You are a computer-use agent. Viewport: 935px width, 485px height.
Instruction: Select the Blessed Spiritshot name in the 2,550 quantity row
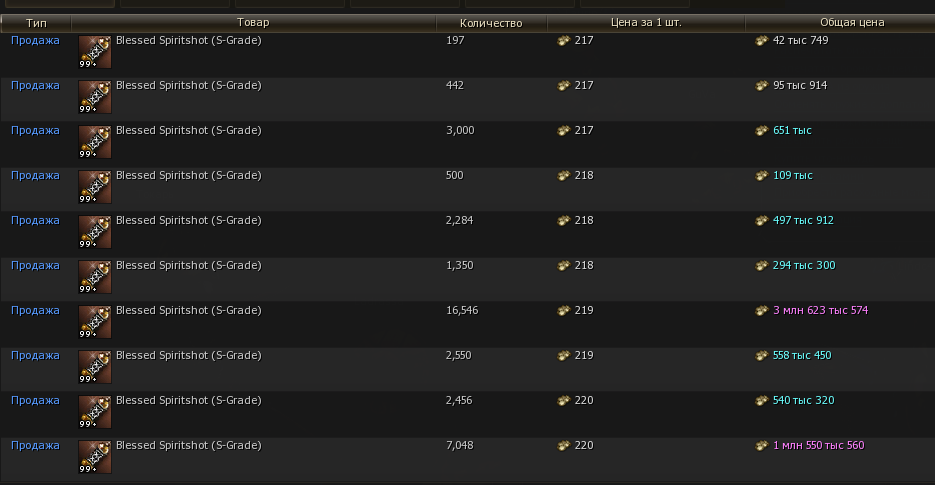[x=188, y=356]
